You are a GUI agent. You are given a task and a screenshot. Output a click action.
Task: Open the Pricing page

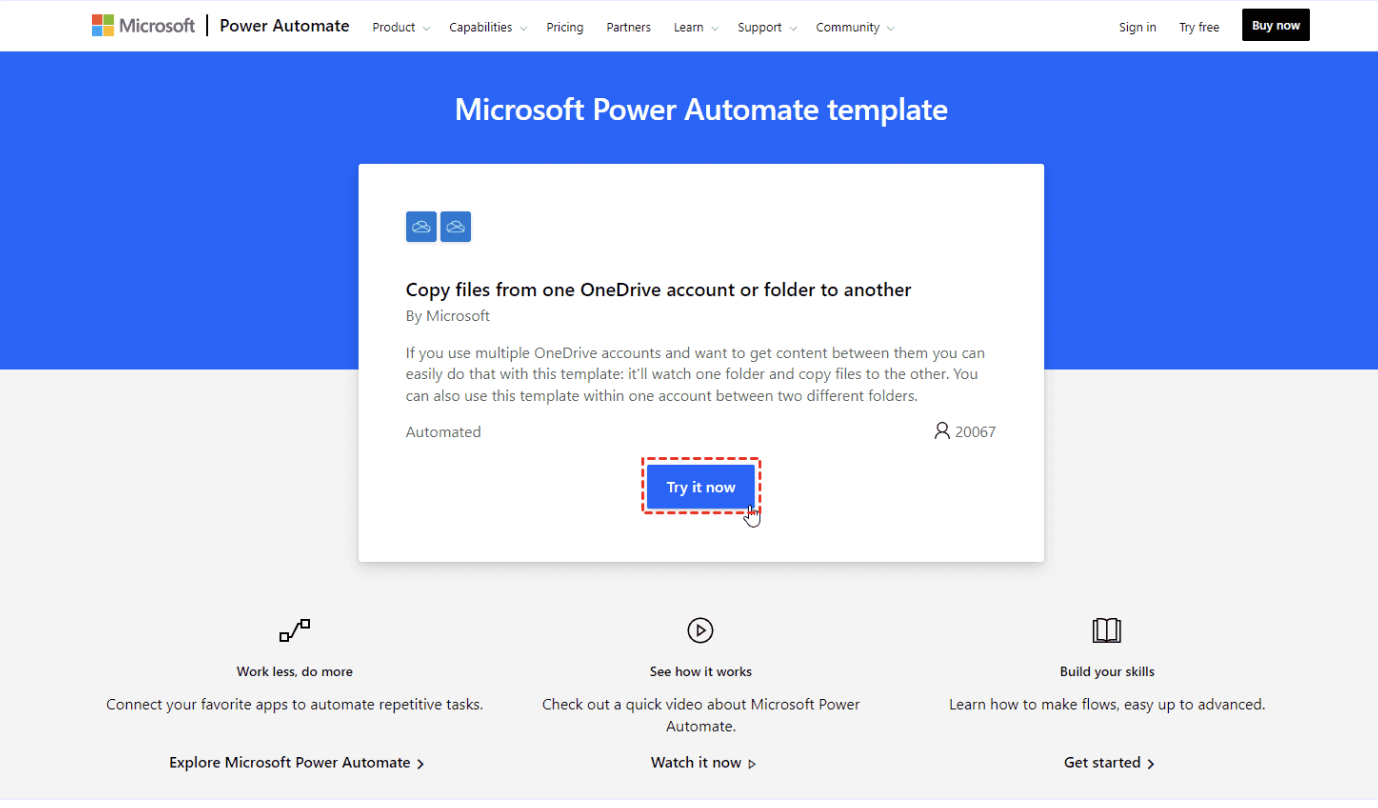(565, 27)
